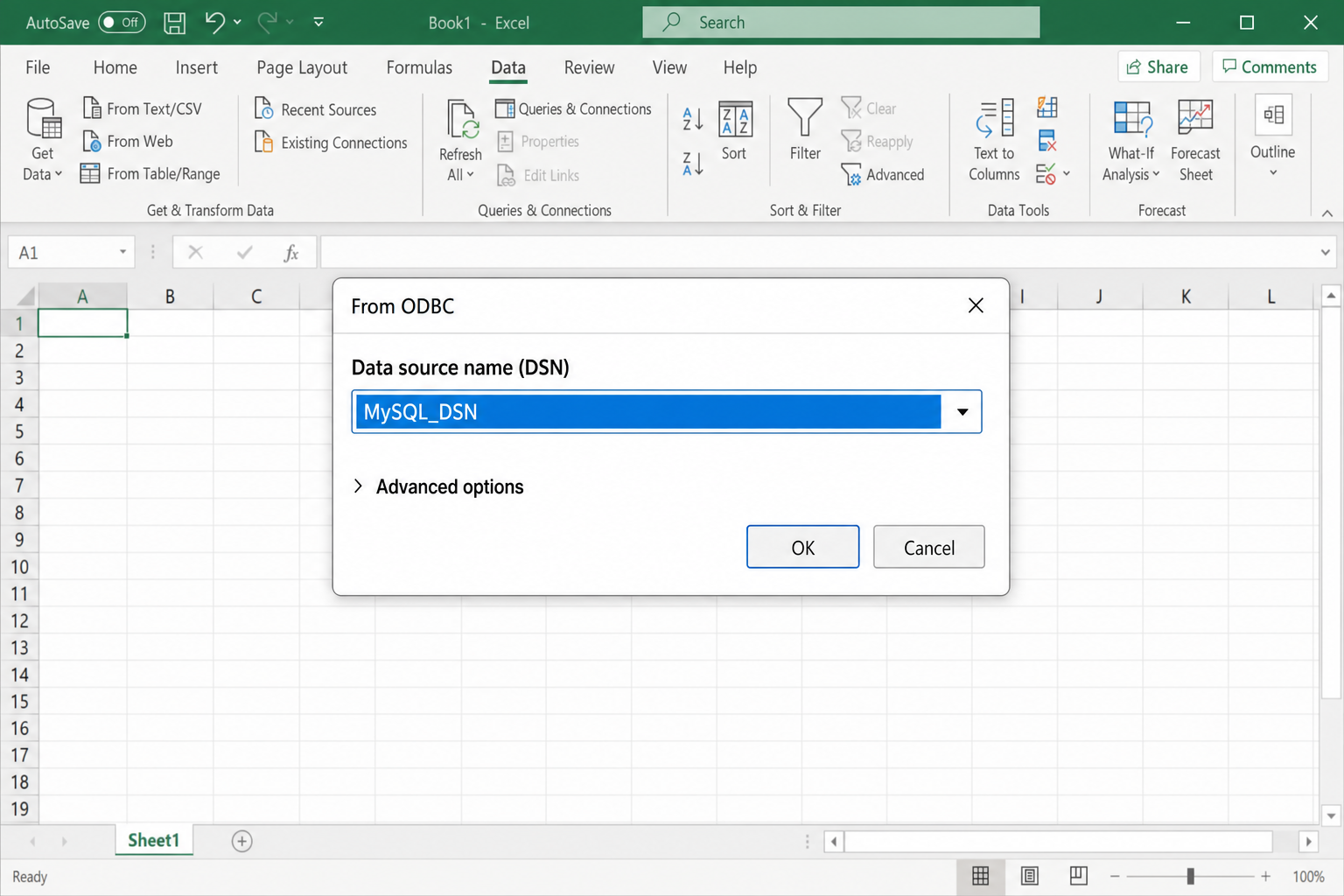This screenshot has width=1344, height=896.
Task: Insert function with fx button
Action: [291, 253]
